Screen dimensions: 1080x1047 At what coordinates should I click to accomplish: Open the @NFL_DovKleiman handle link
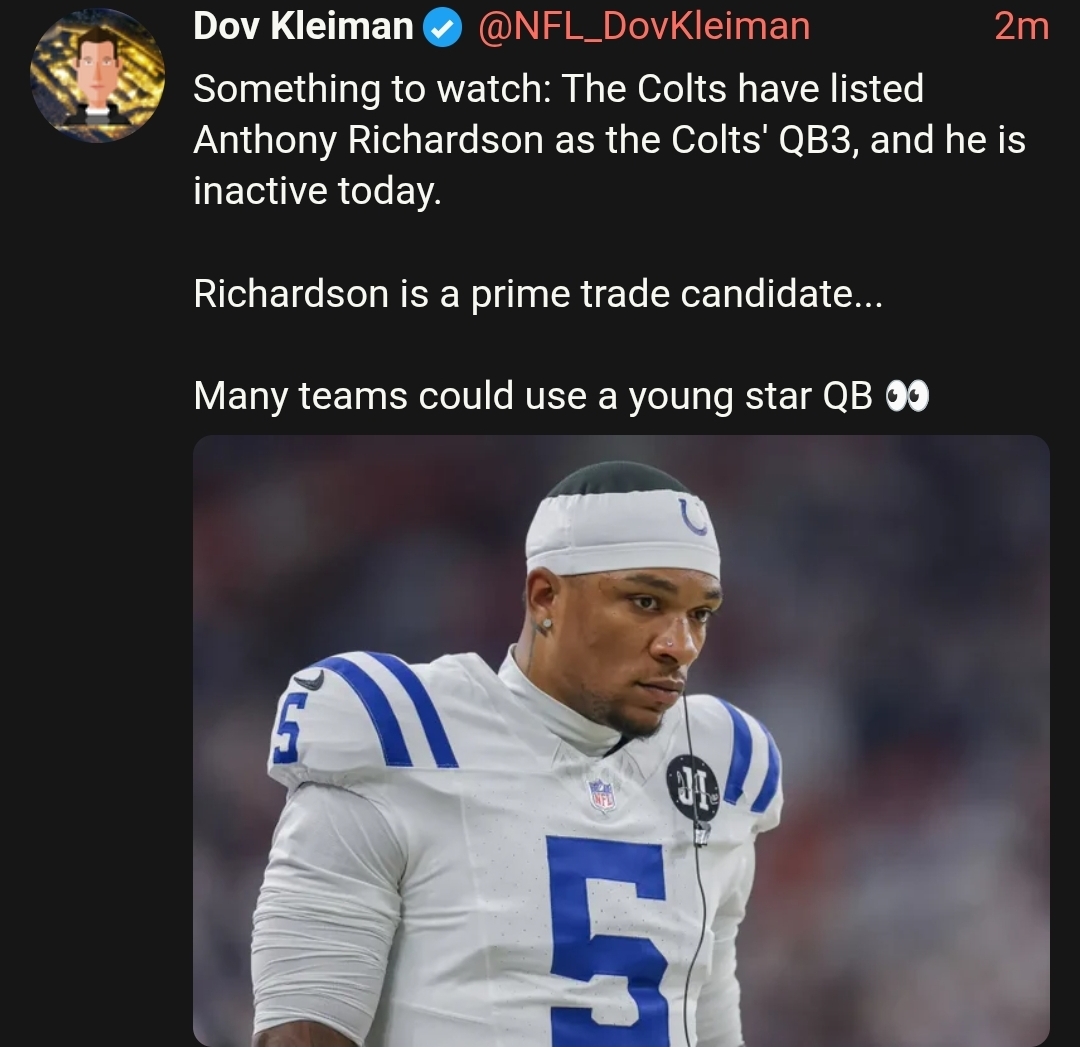click(644, 27)
